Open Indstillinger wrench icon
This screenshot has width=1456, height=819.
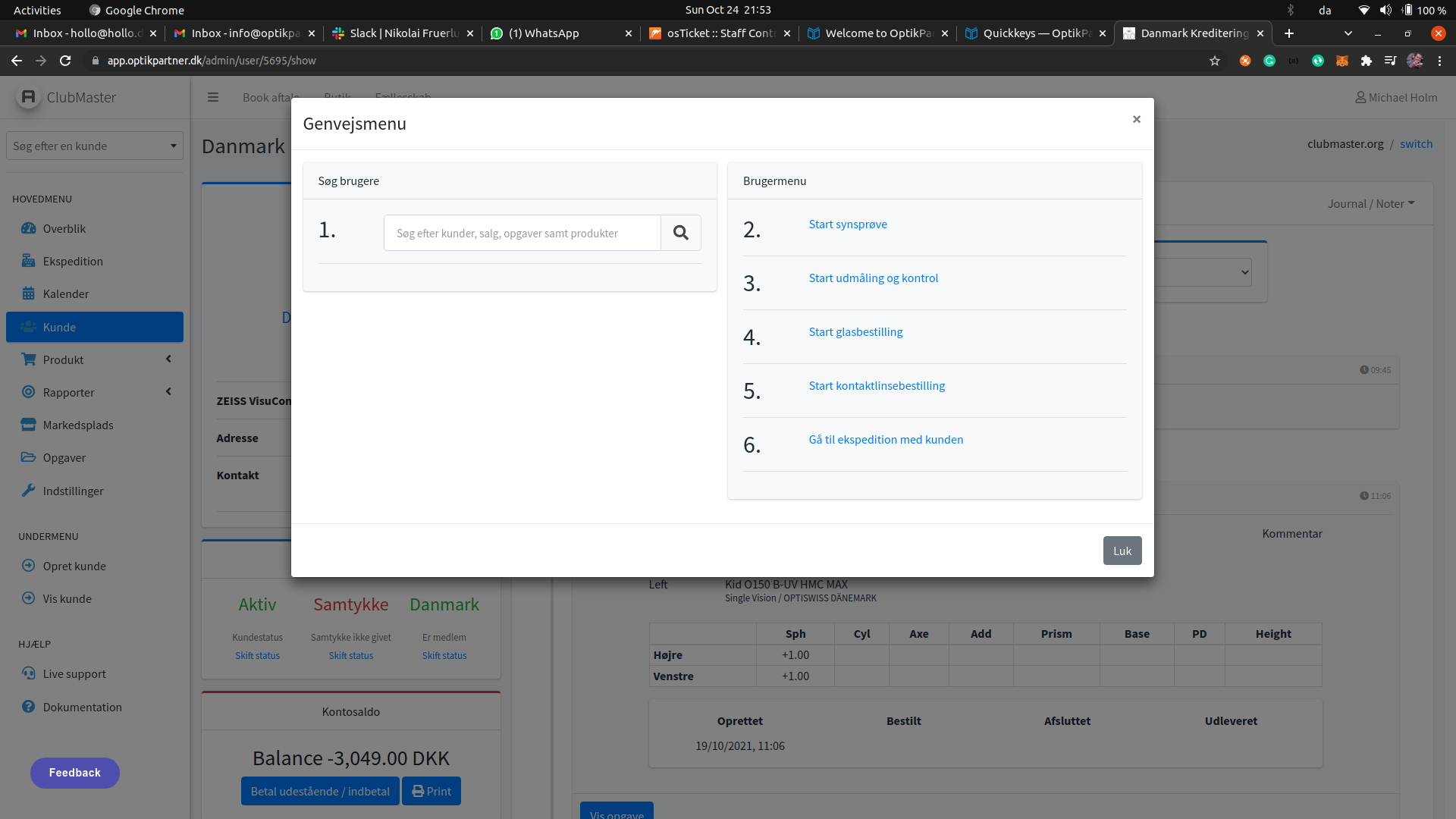[x=29, y=491]
